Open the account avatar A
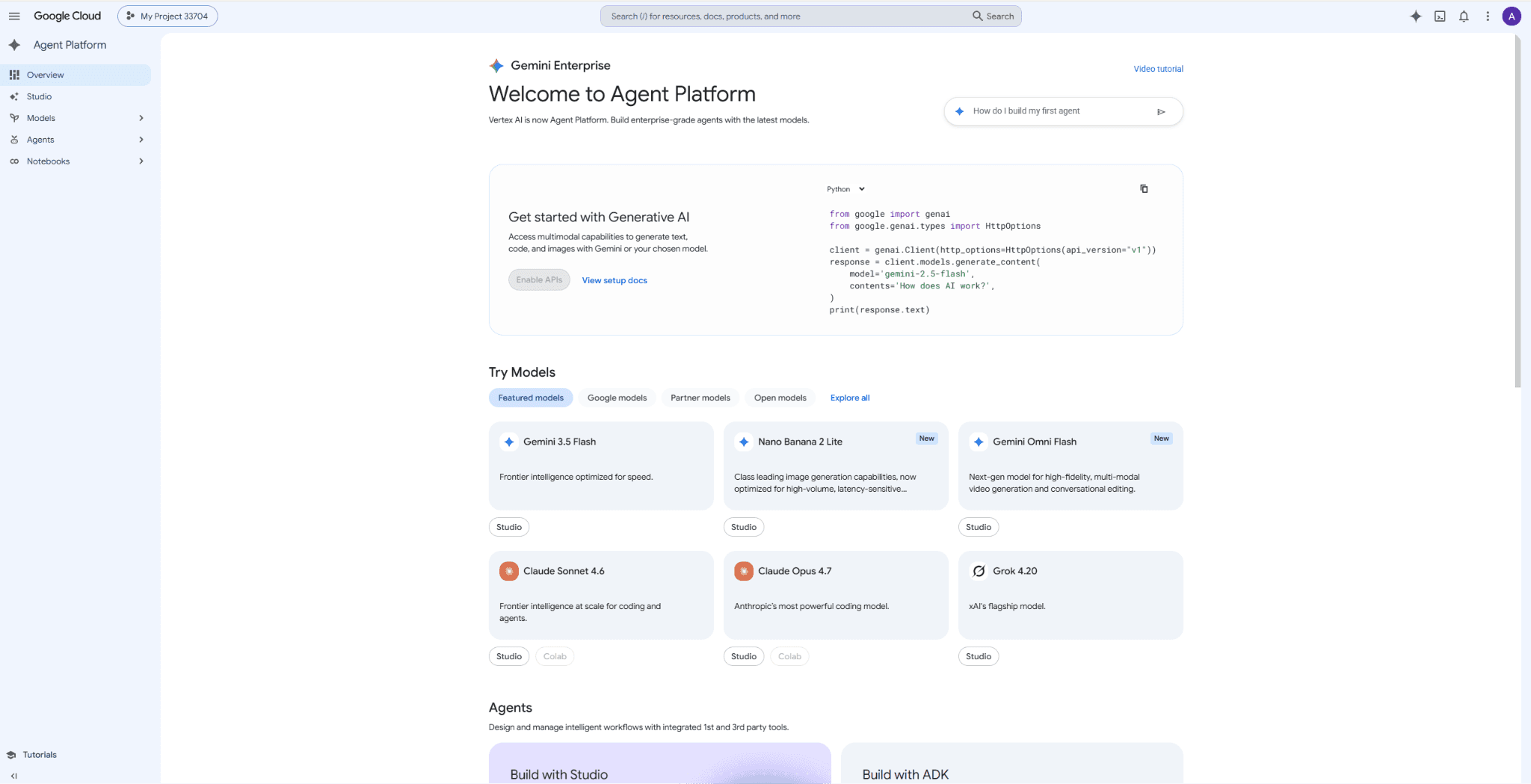The width and height of the screenshot is (1531, 784). (x=1512, y=16)
